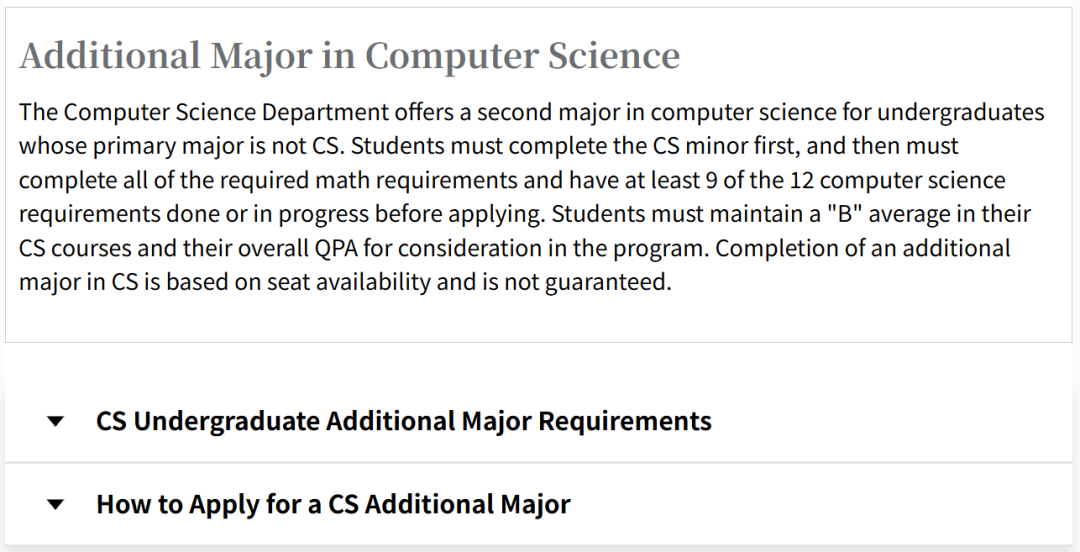Viewport: 1080px width, 552px height.
Task: Click the triangle icon beside CS Undergraduate Additional Major Requirements
Action: tap(56, 422)
